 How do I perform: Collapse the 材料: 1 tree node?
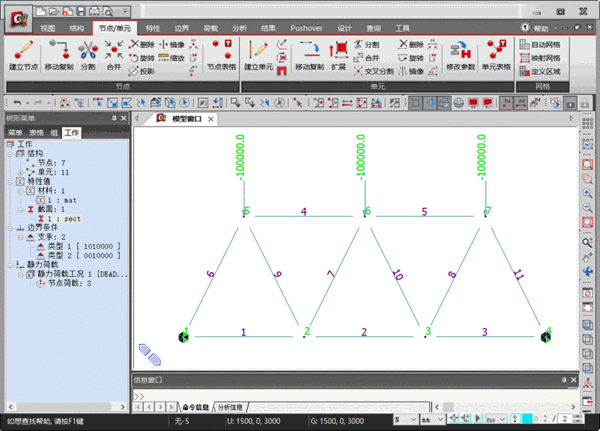20,191
